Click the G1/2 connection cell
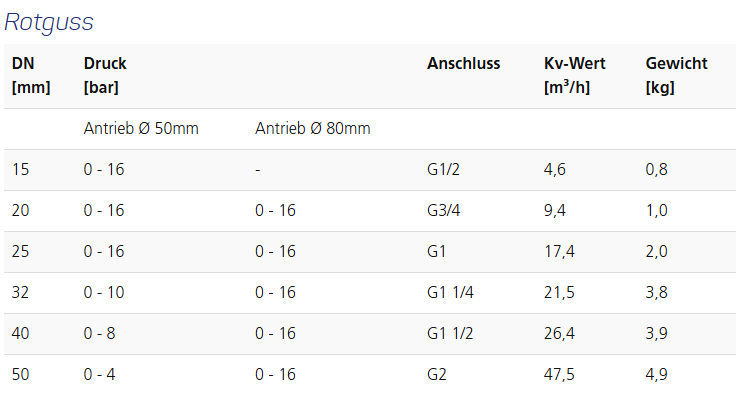736x398 pixels. pos(443,169)
